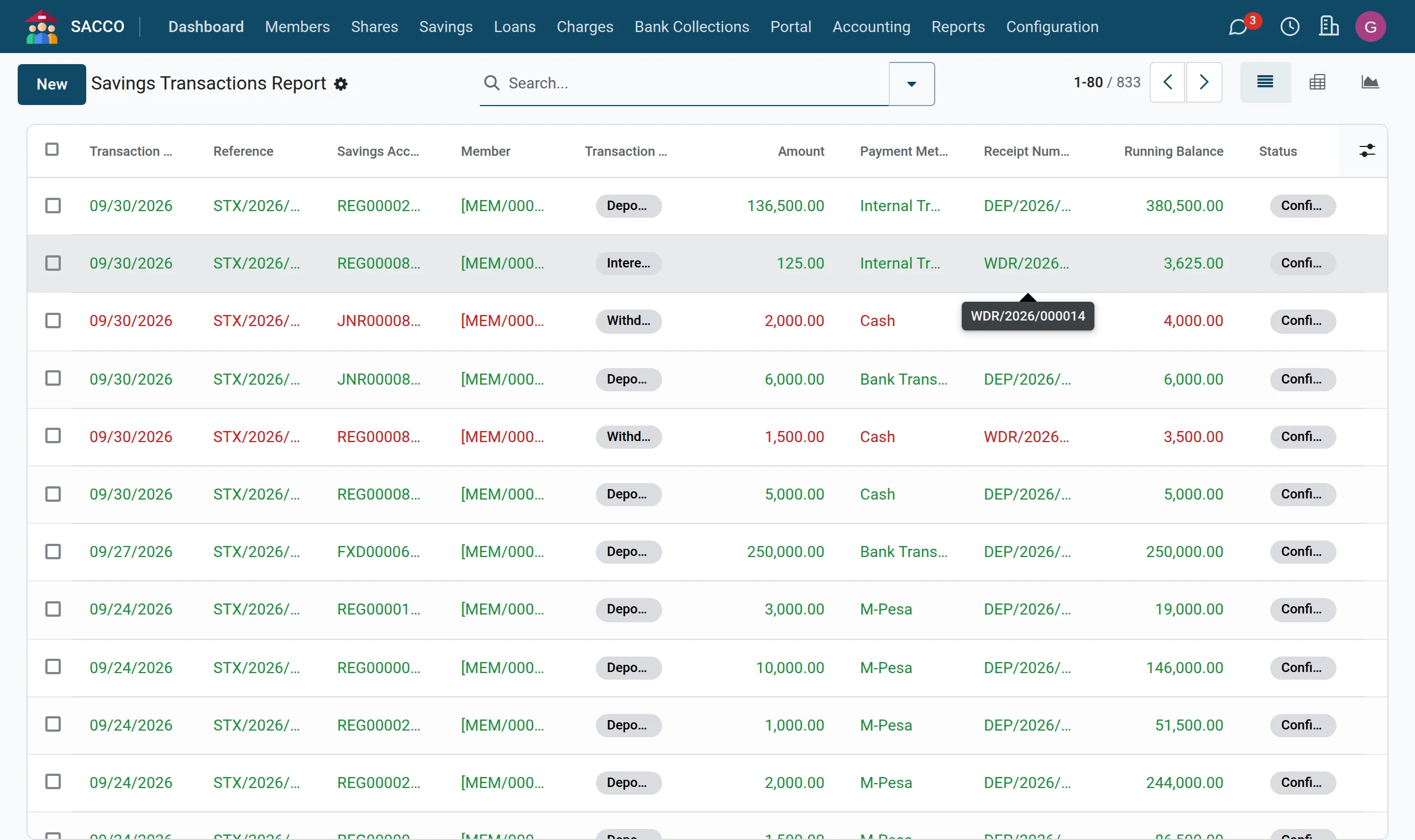Image resolution: width=1415 pixels, height=840 pixels.
Task: Tick the select-all header checkbox
Action: coord(52,149)
